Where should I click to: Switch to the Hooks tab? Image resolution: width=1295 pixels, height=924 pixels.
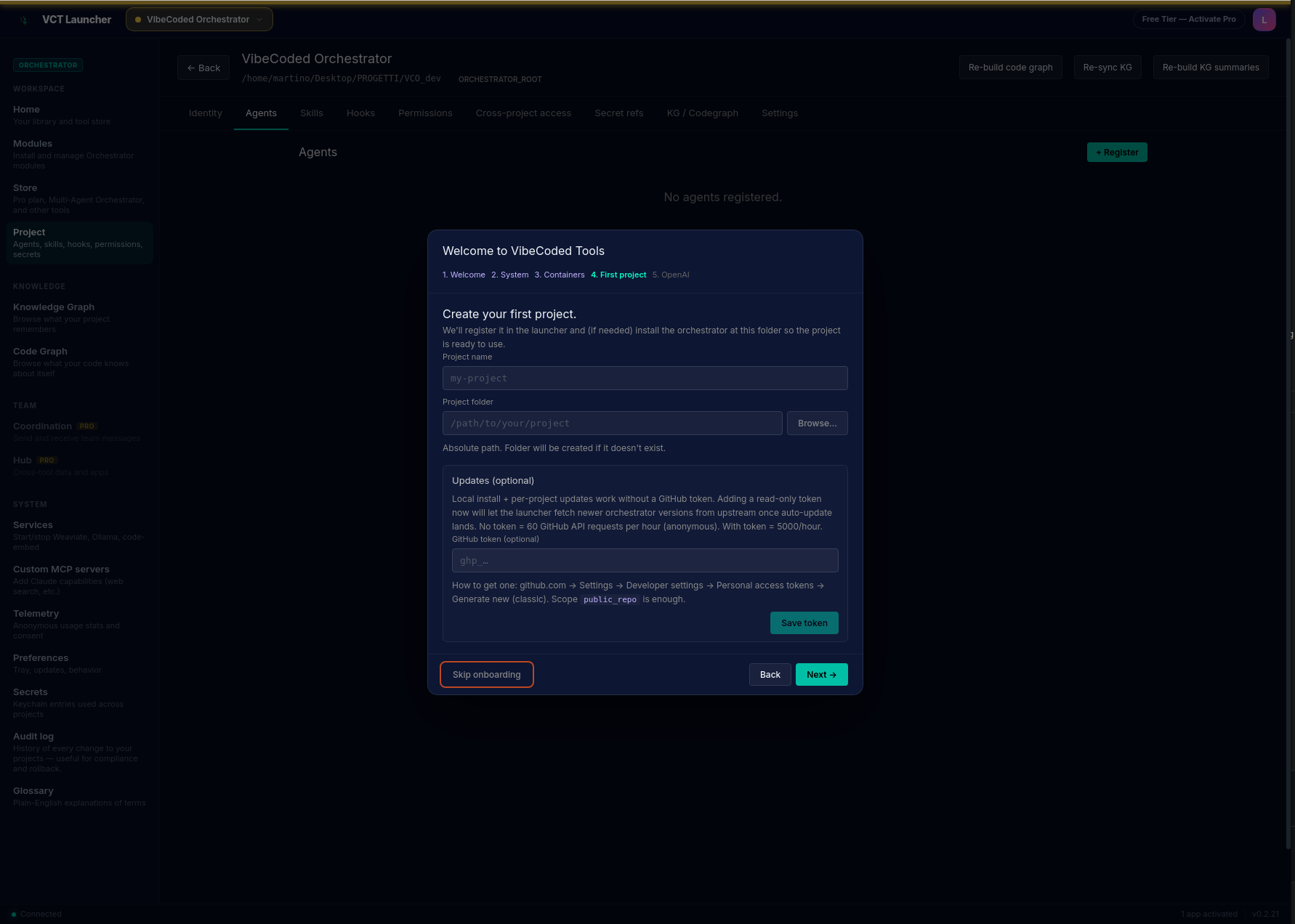[360, 113]
